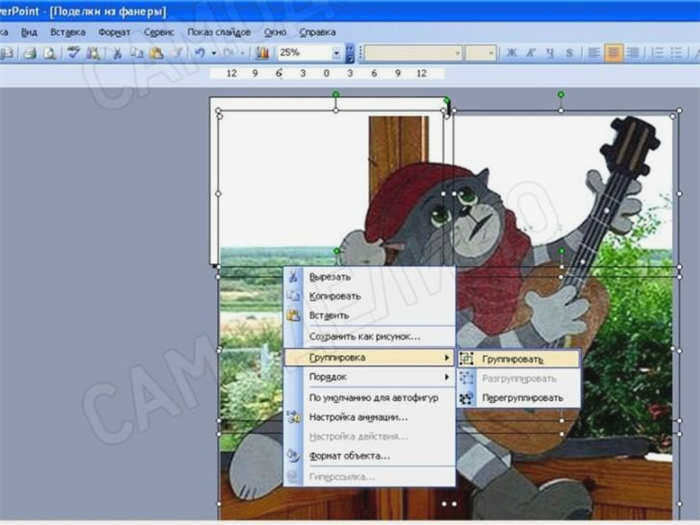Click the Research icon in toolbar
Screen dimensions: 700x525
[x=93, y=53]
